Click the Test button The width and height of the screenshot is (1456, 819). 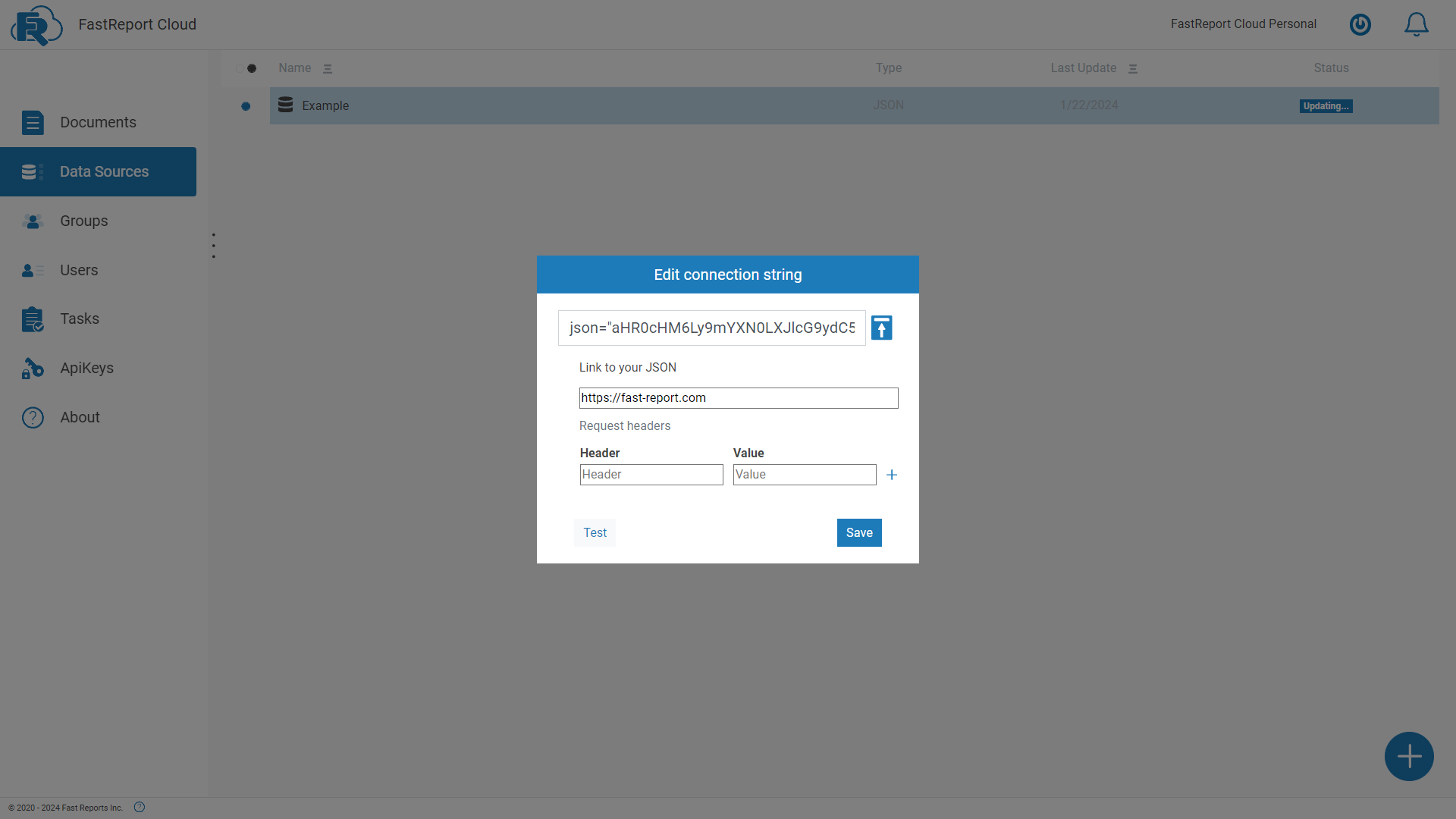point(595,532)
